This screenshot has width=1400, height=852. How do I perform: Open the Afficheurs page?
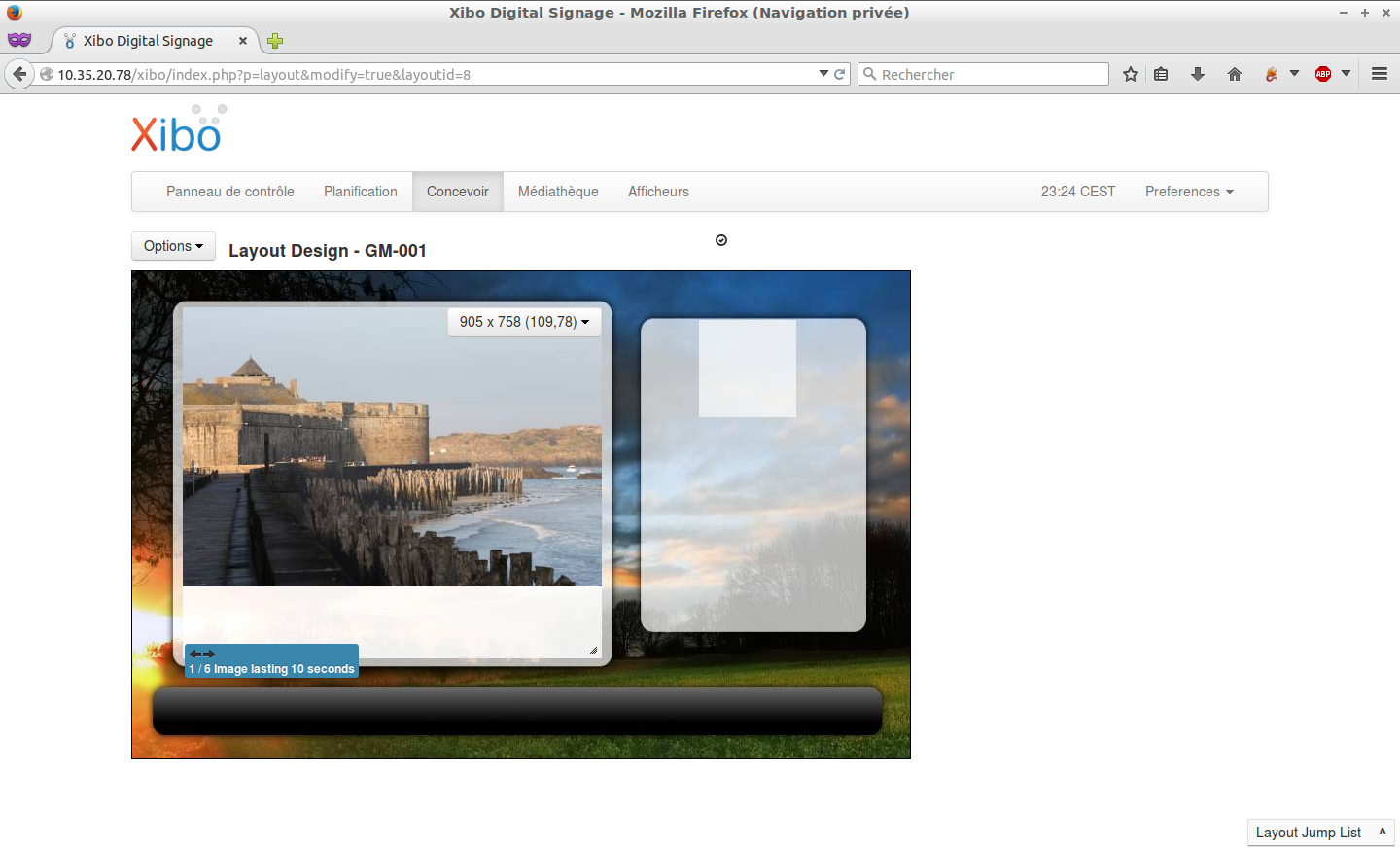[658, 192]
